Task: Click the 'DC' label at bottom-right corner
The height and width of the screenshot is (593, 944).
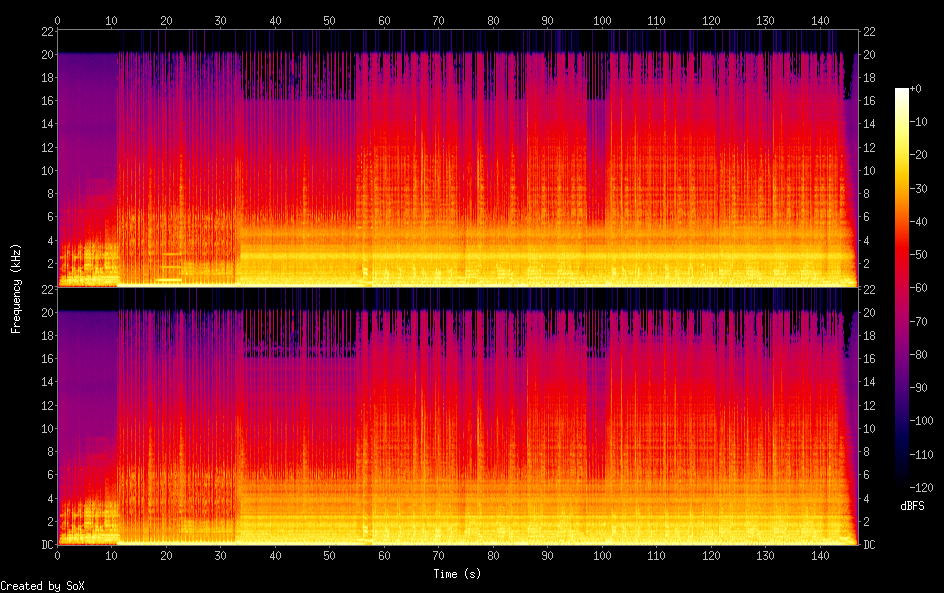Action: click(x=869, y=545)
